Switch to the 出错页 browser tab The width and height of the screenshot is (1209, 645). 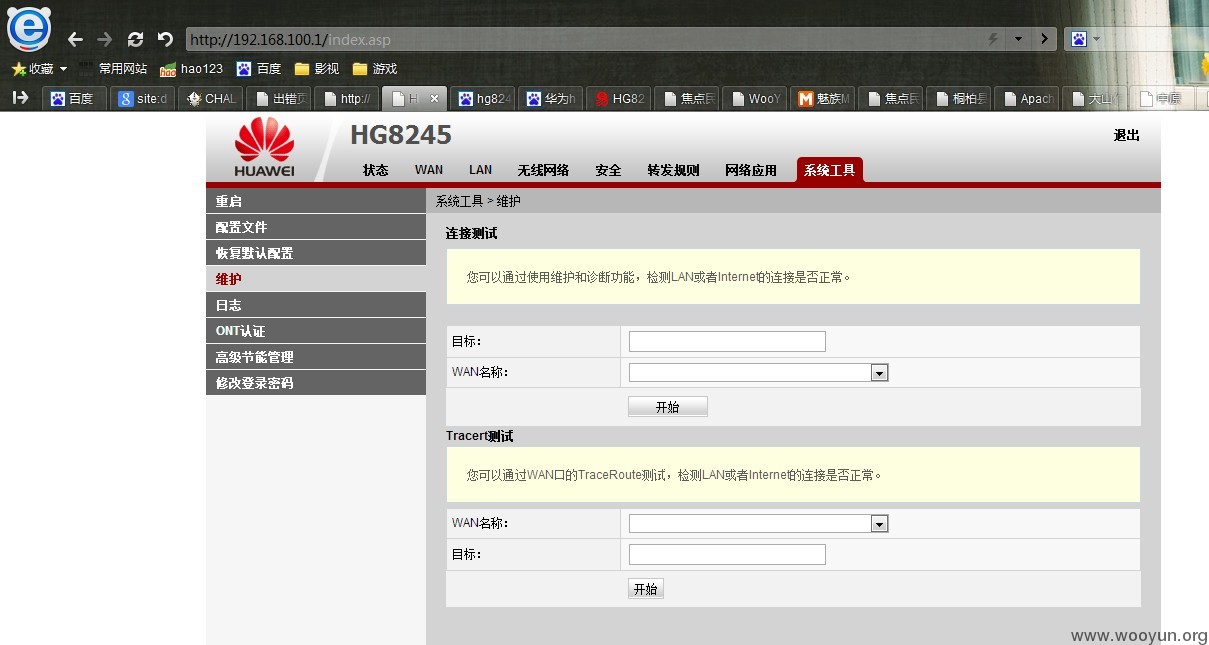coord(279,98)
